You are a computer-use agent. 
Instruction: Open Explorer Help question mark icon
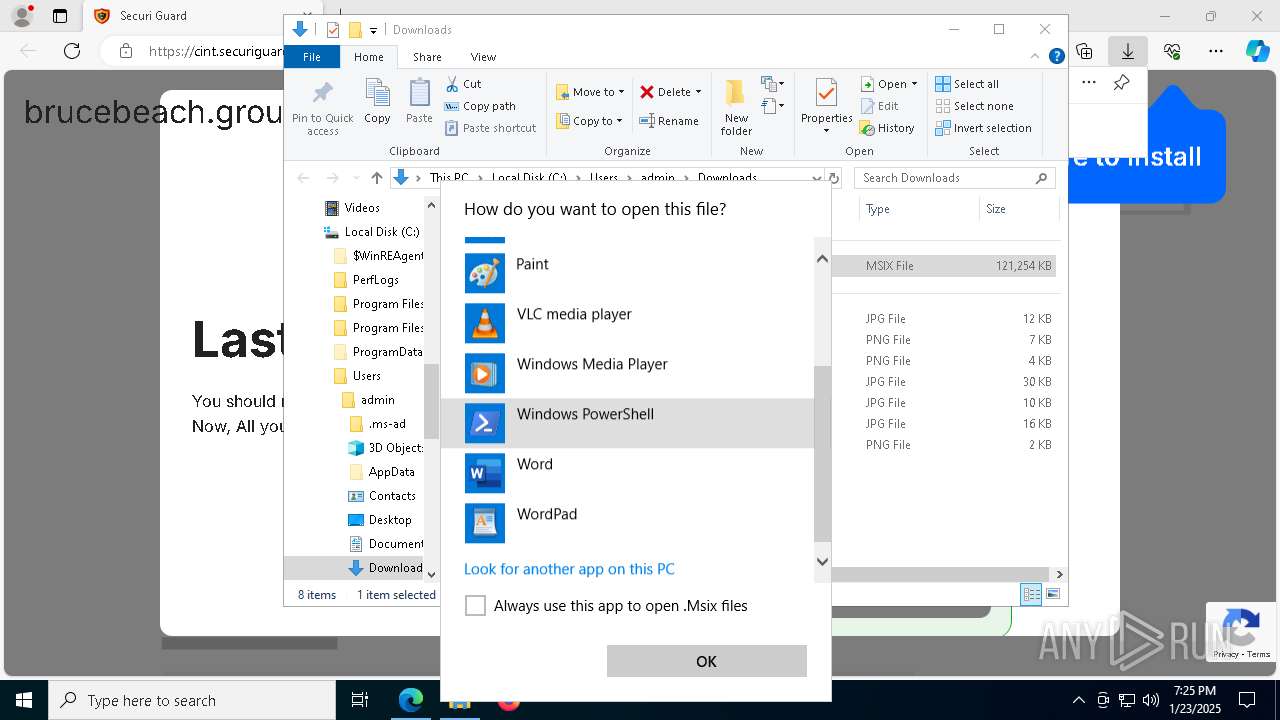(x=1056, y=57)
